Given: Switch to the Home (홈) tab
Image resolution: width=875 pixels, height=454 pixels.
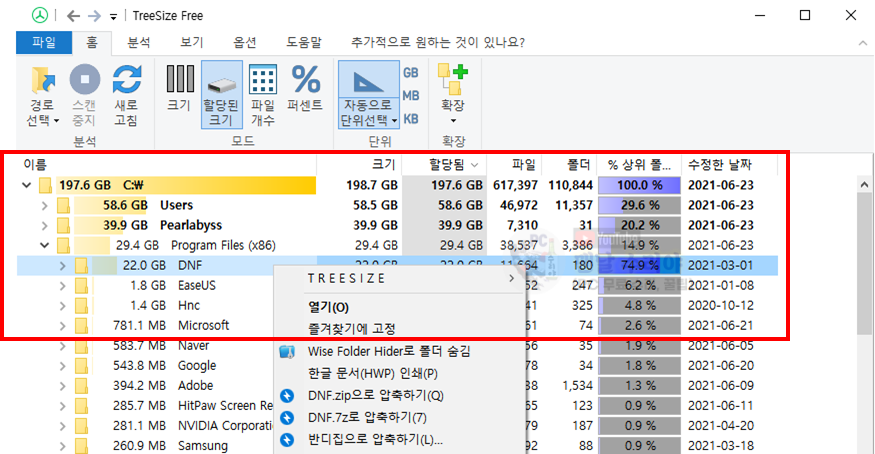Looking at the screenshot, I should tap(92, 42).
